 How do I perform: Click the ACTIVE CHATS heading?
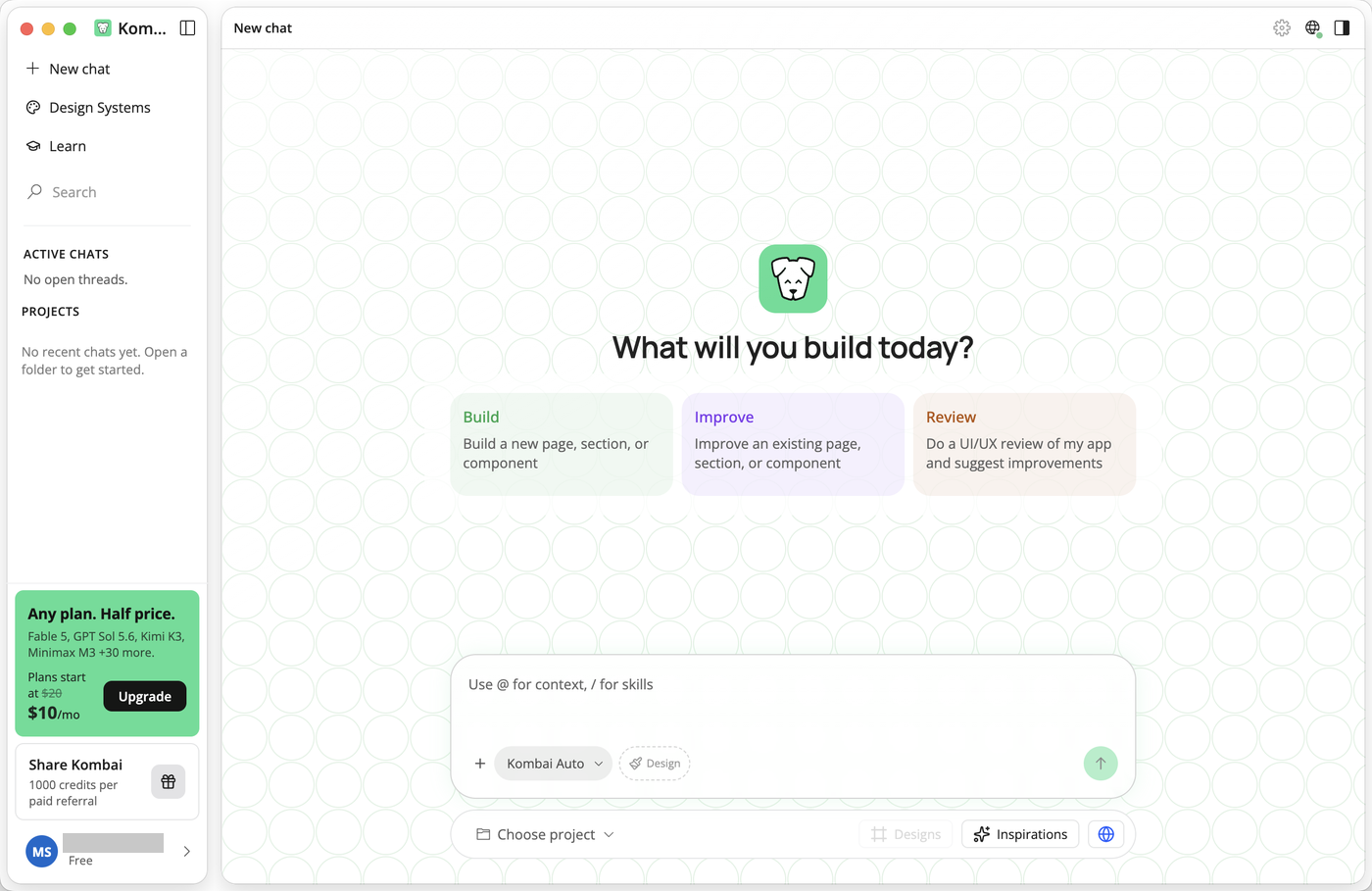[66, 255]
